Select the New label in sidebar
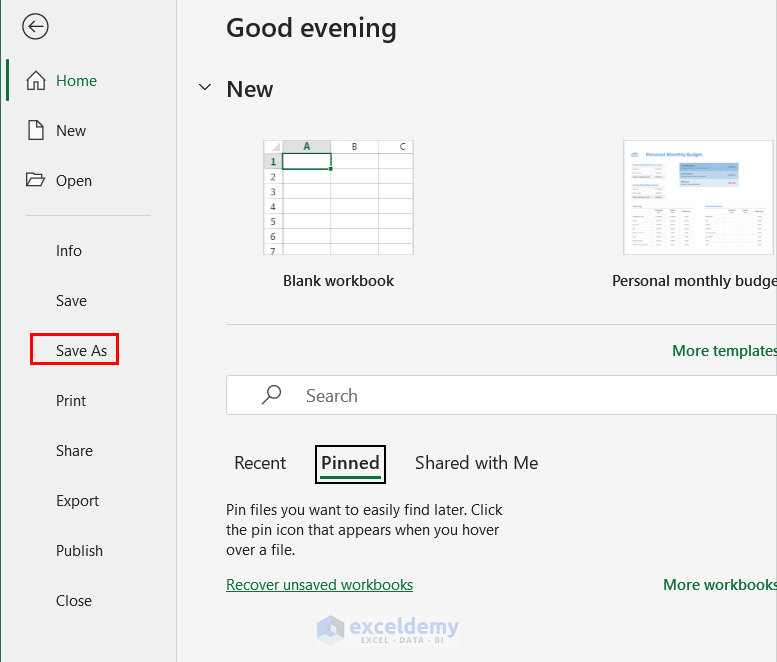 click(x=71, y=131)
